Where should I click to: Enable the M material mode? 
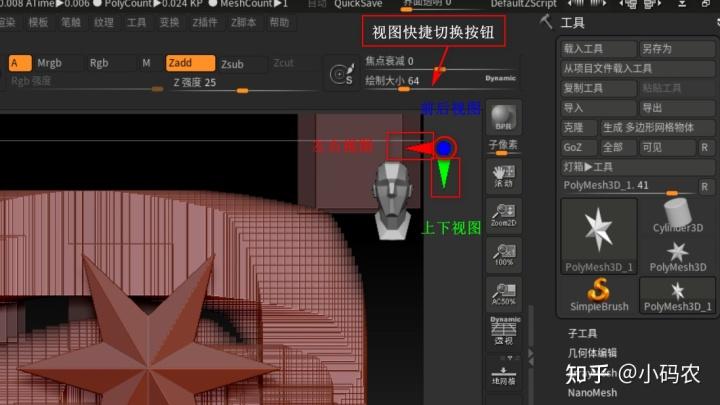point(146,63)
